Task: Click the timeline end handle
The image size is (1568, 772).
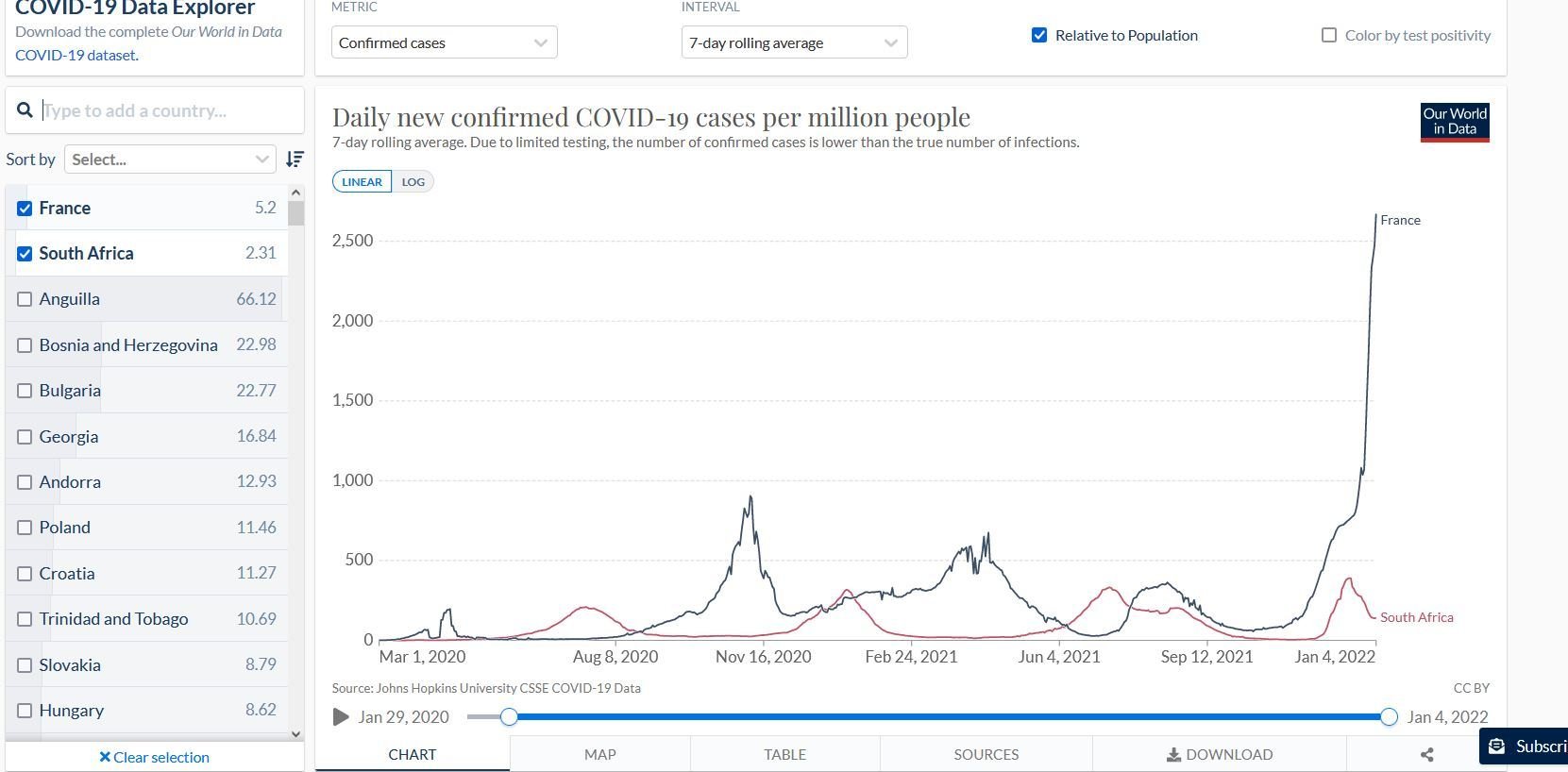Action: [1389, 717]
